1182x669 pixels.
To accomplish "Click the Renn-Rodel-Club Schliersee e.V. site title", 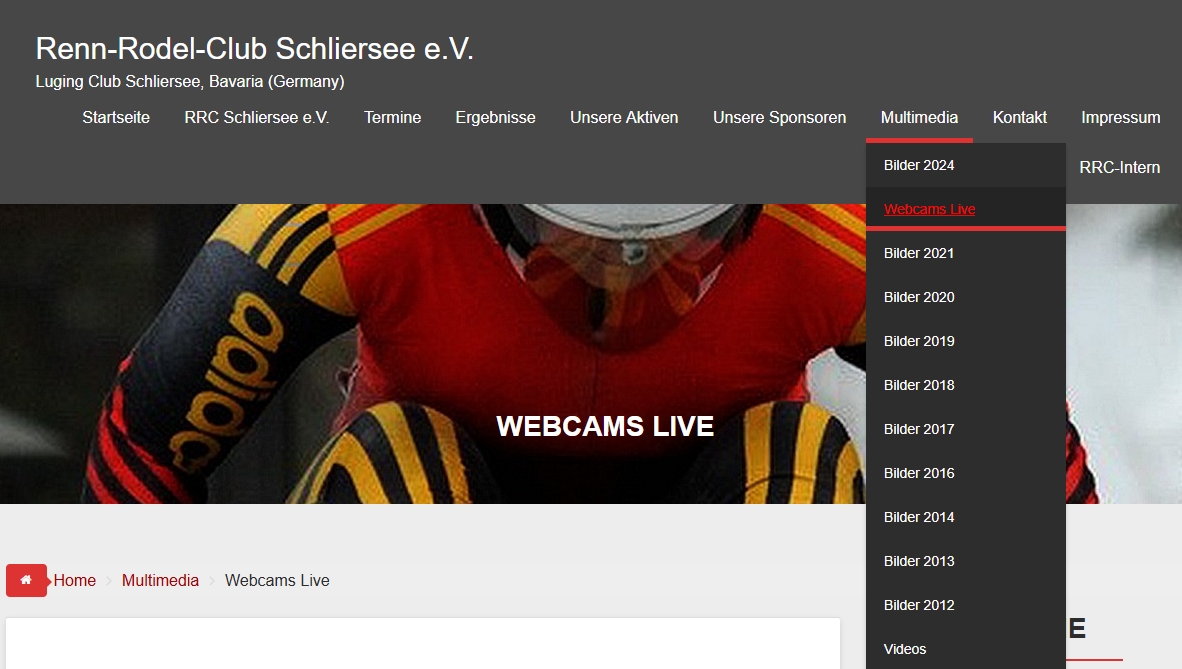I will [254, 48].
